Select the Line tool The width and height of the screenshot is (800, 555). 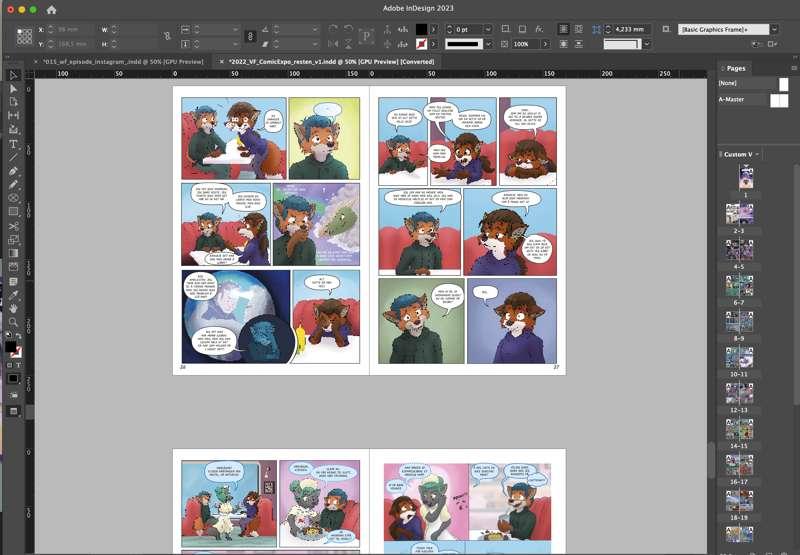13,157
